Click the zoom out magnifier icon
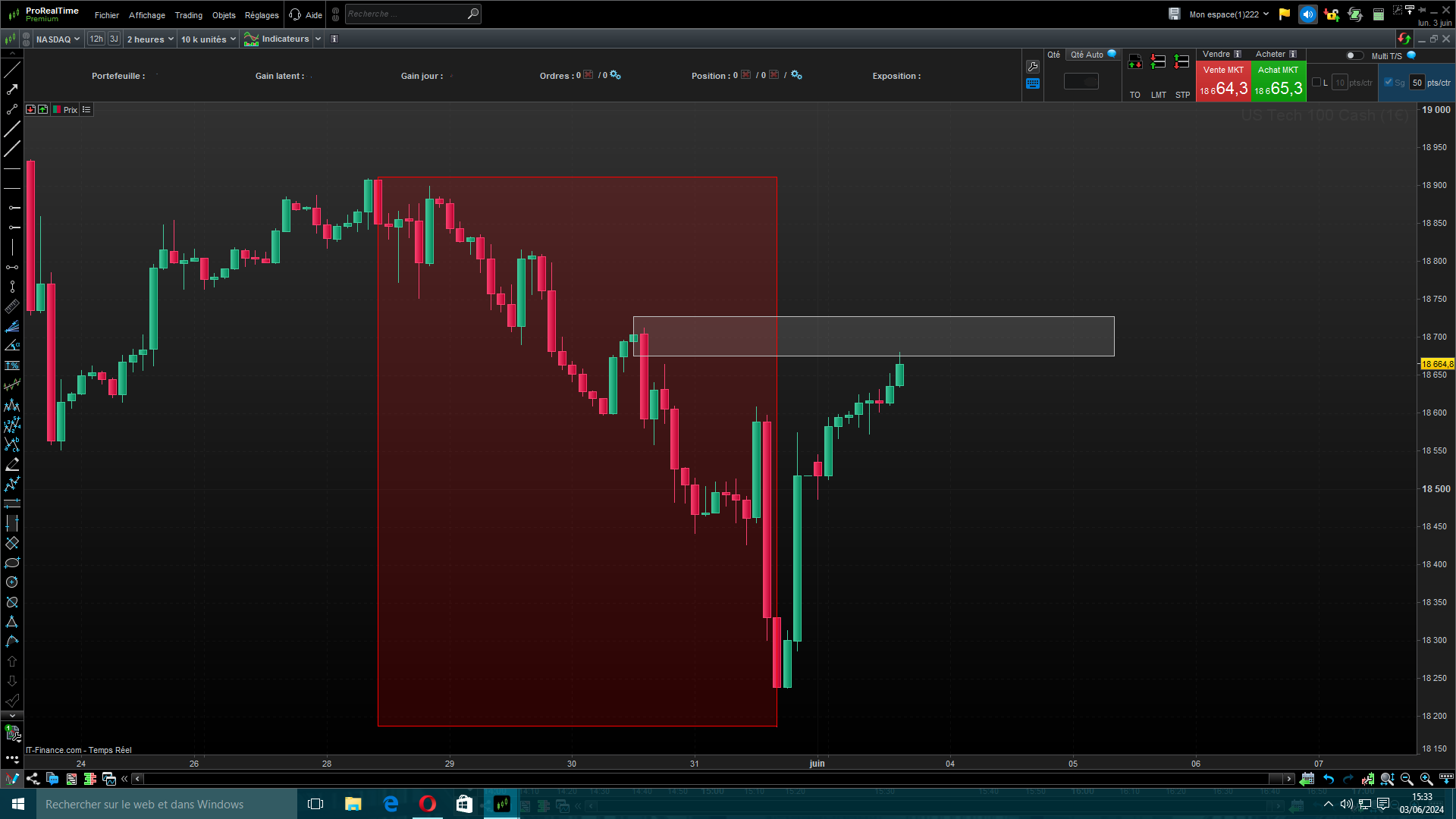 click(1407, 779)
